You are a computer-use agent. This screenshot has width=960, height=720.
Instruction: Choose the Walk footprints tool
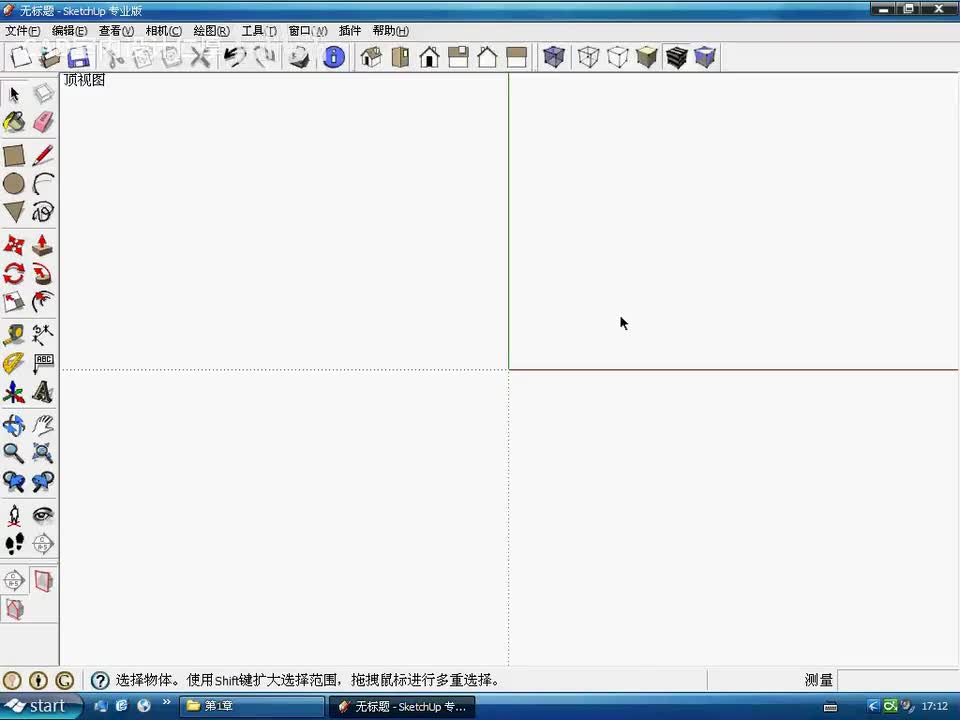(14, 544)
